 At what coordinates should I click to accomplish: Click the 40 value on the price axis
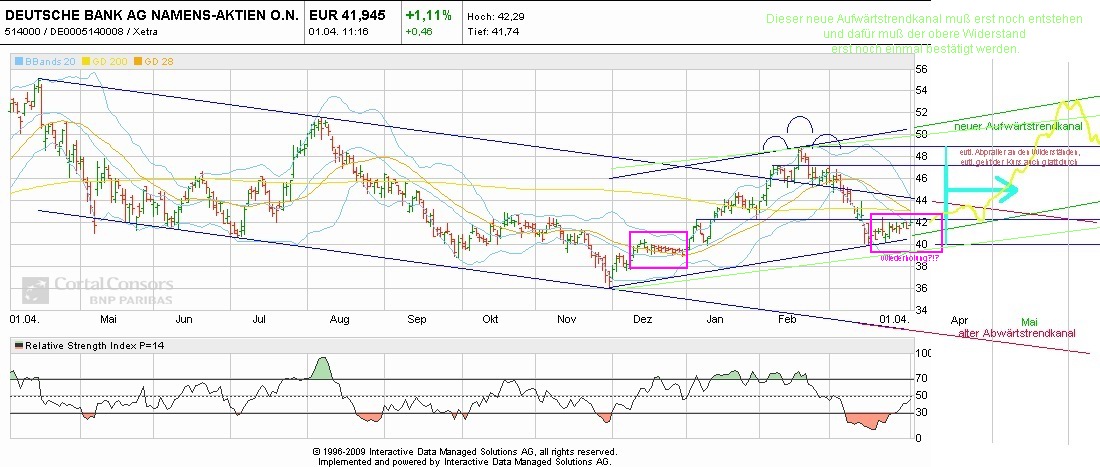point(921,244)
